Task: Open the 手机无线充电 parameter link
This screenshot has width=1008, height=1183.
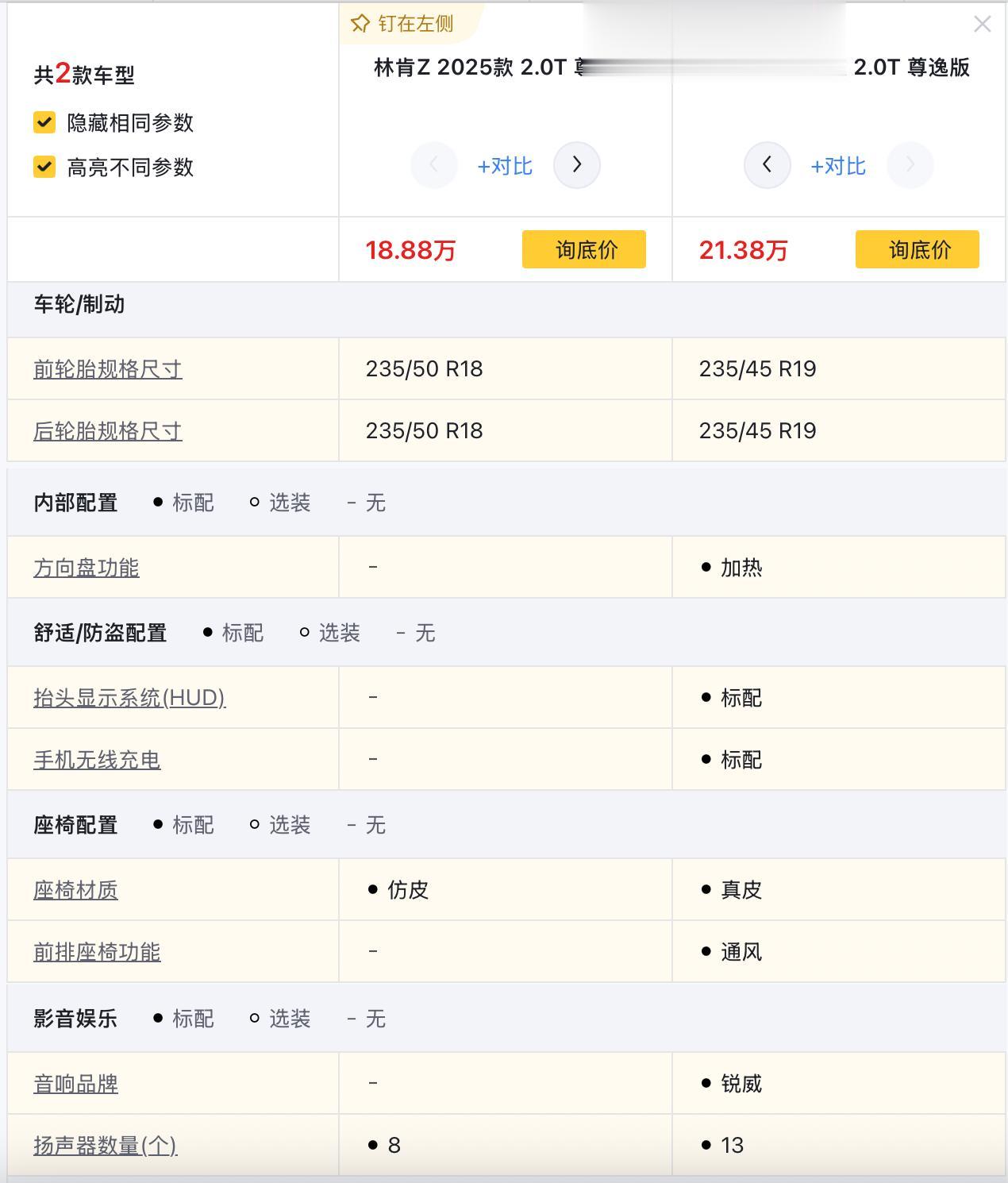Action: [97, 760]
